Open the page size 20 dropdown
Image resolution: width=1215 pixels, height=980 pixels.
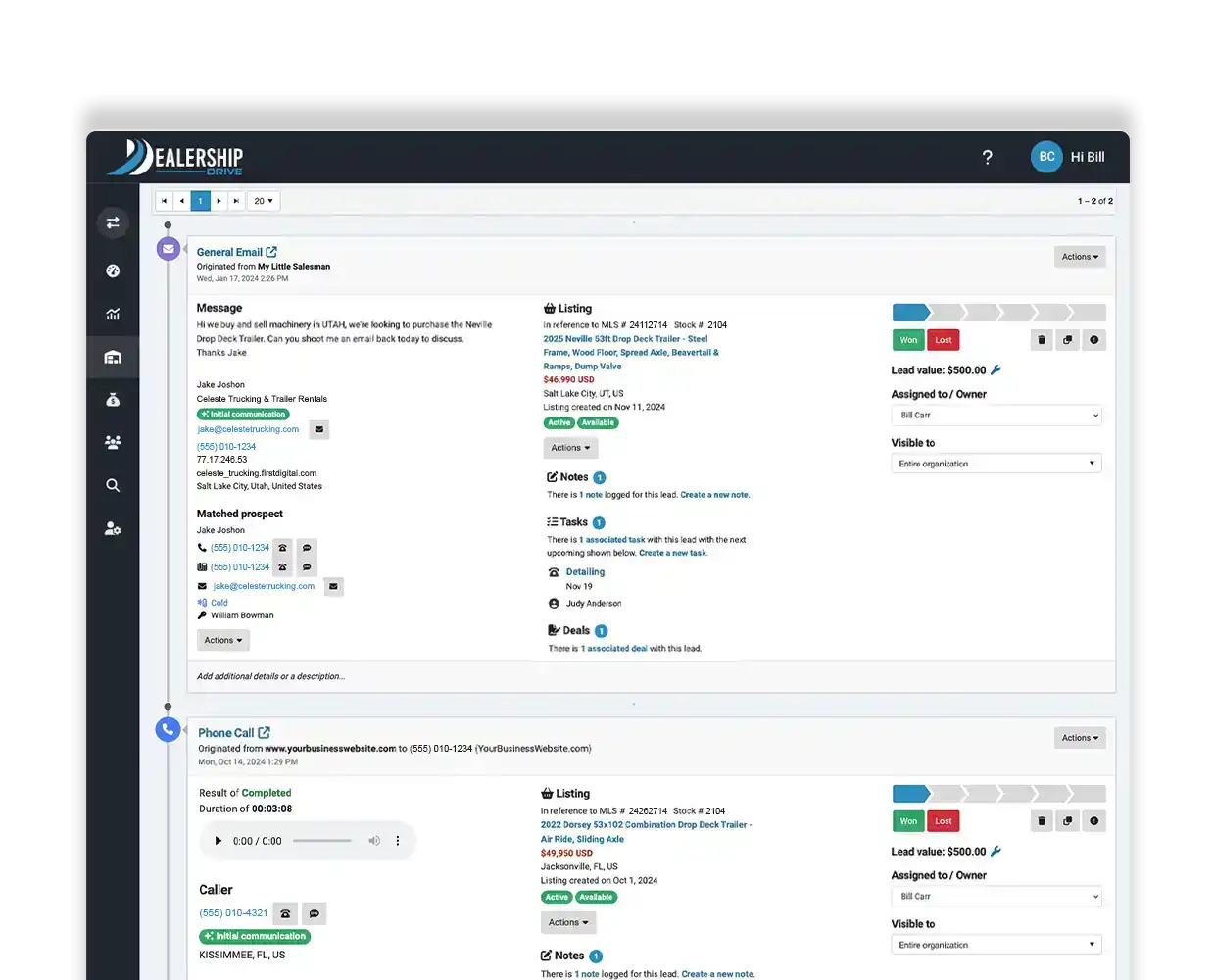[264, 201]
